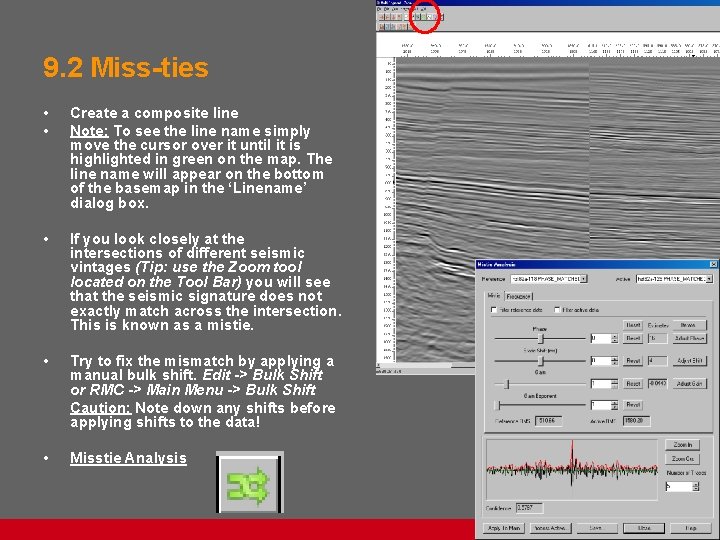The image size is (720, 540).
Task: Click the Apply to Main button
Action: coord(504,528)
